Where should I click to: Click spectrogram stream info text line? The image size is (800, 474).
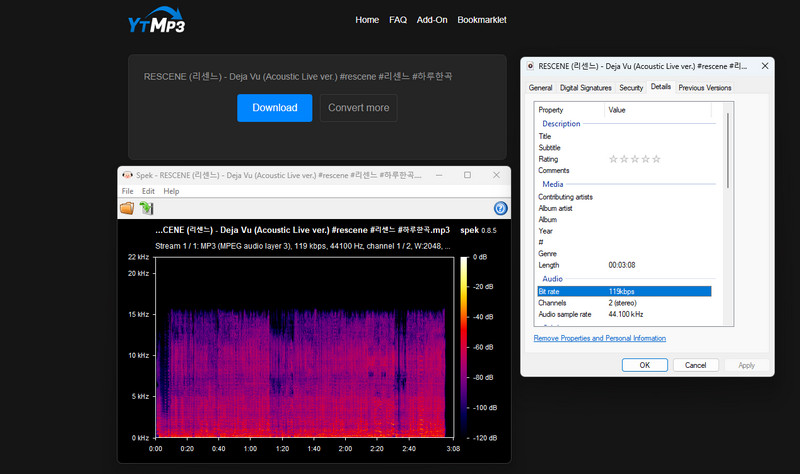[303, 246]
